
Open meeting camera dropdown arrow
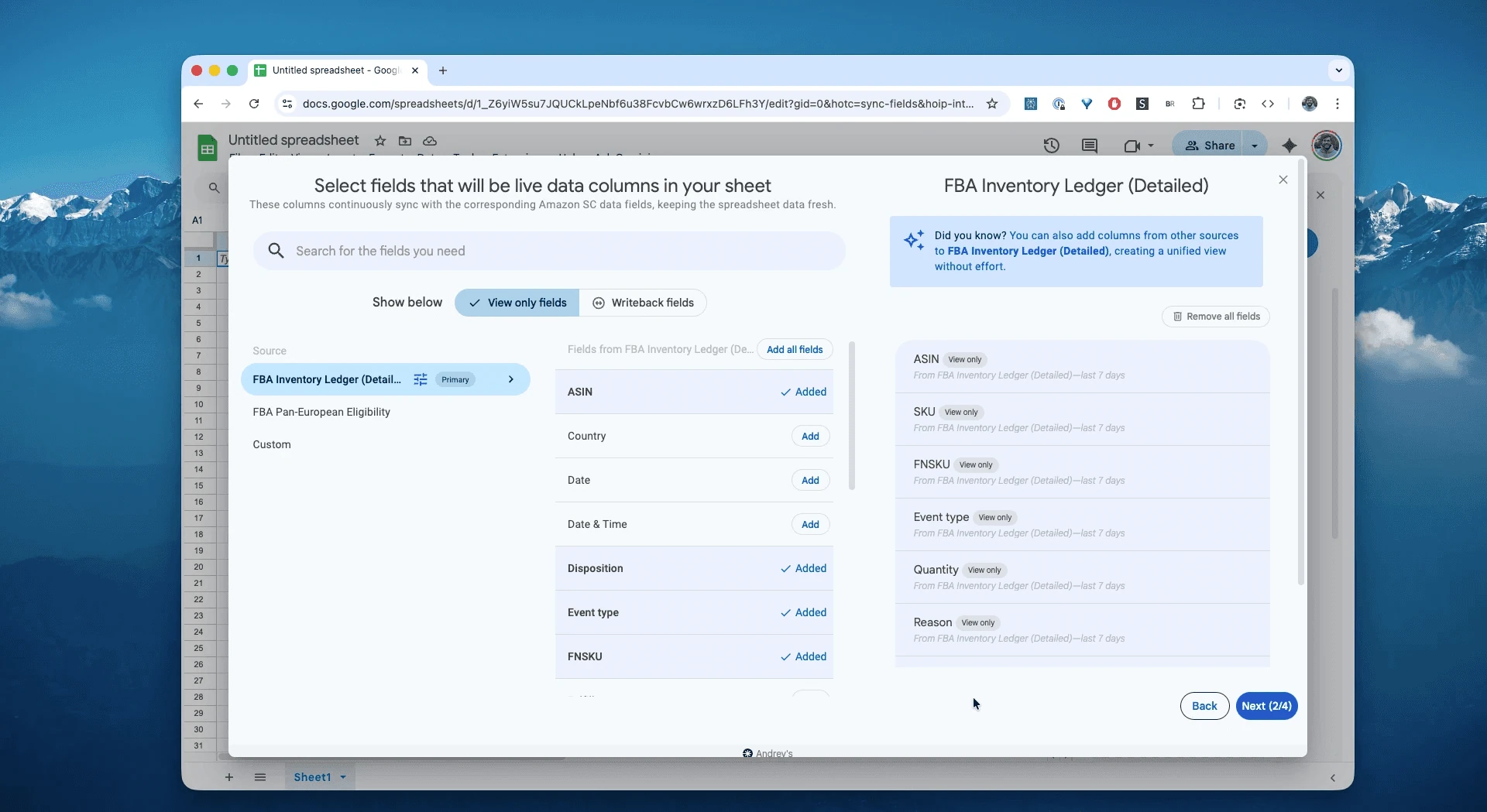(1151, 146)
